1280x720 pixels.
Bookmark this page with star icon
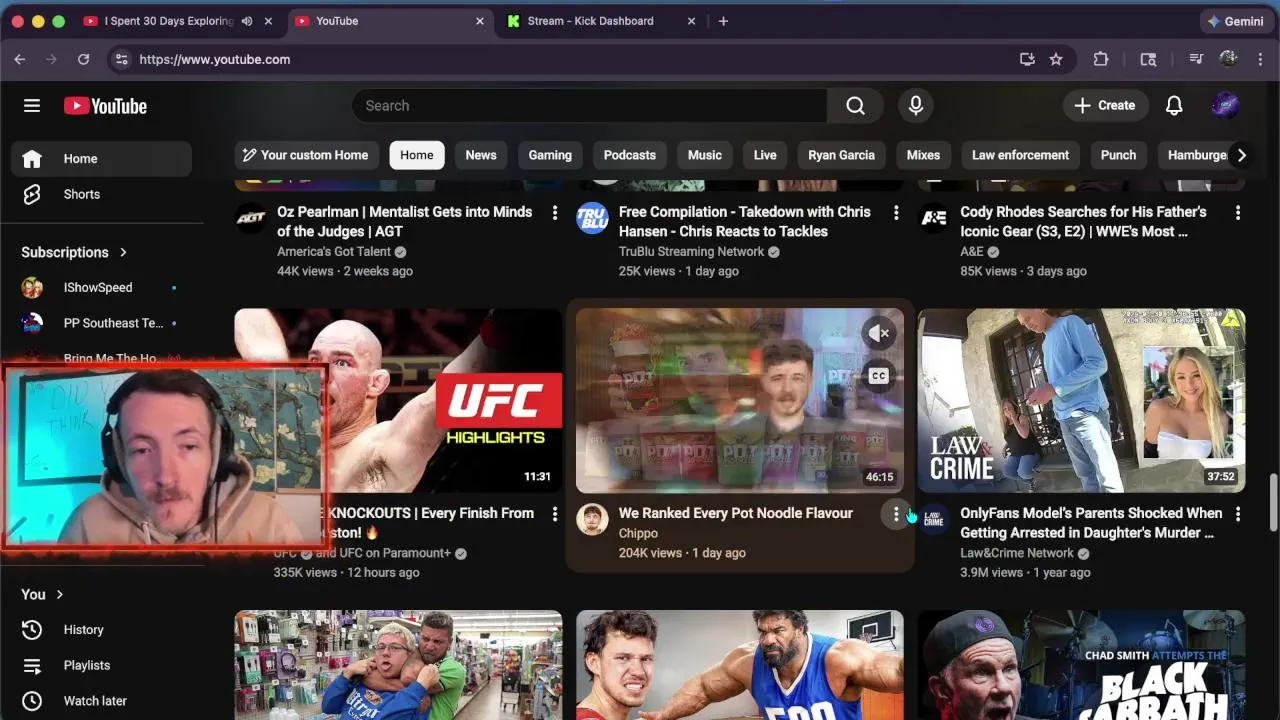coord(1056,60)
